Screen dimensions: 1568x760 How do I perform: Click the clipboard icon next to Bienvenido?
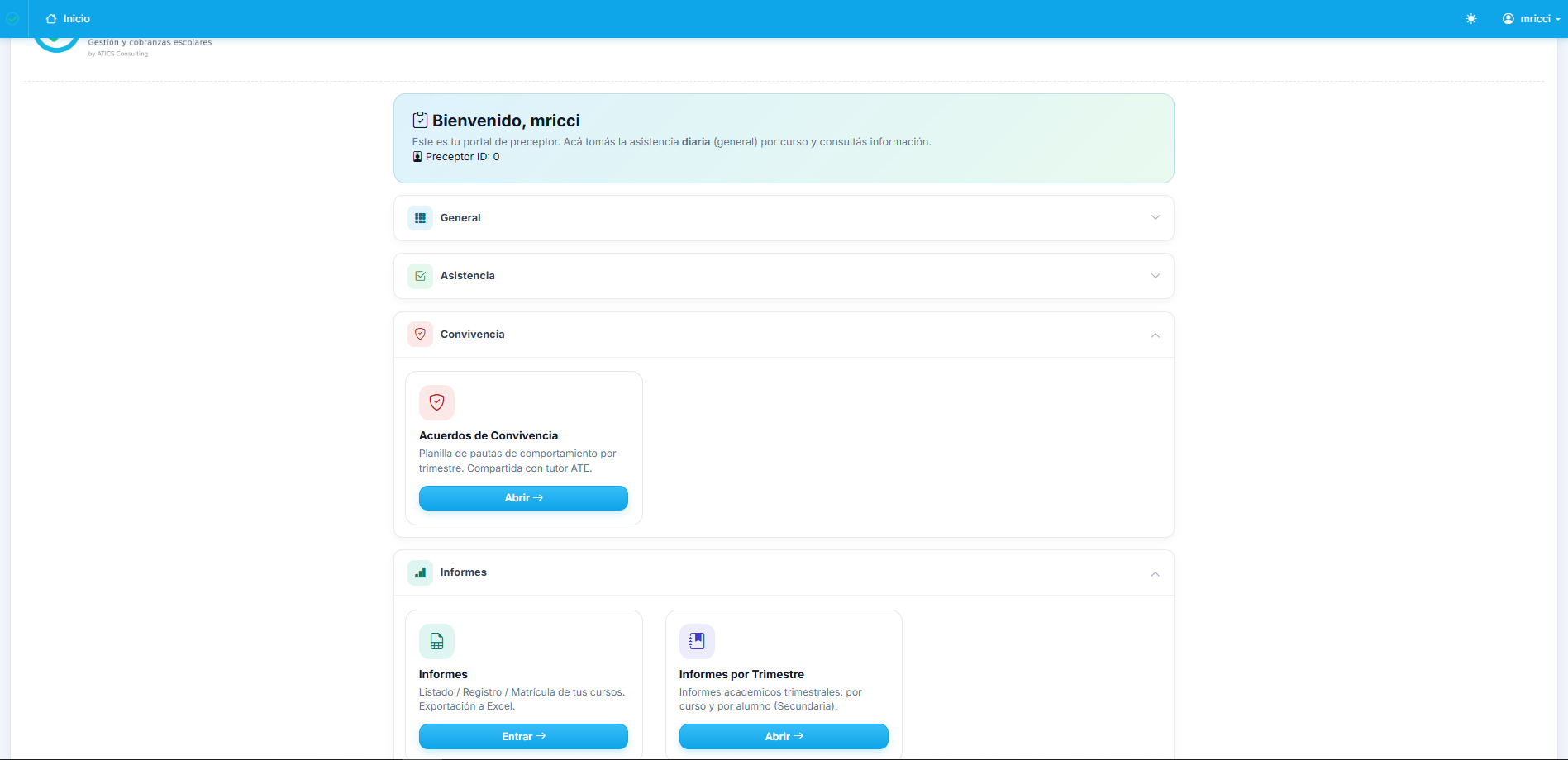coord(420,121)
